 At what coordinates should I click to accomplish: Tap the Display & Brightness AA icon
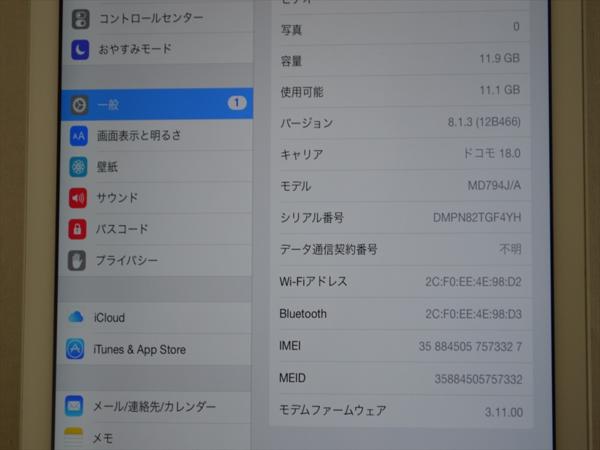click(79, 136)
